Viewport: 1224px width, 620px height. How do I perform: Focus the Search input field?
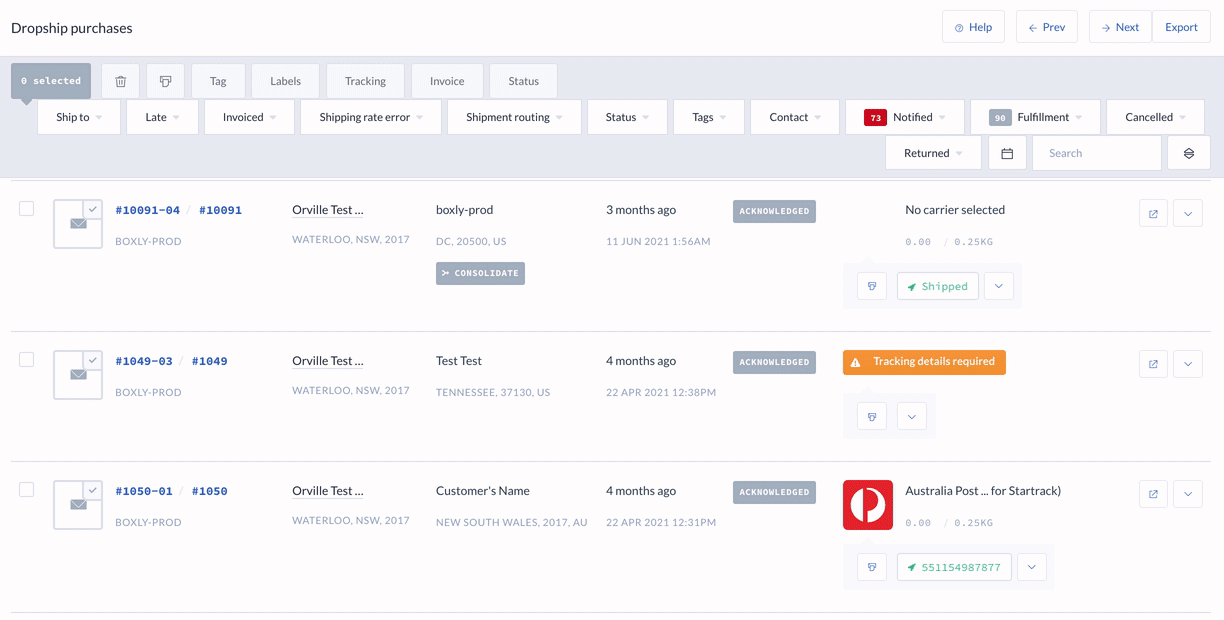[x=1097, y=153]
